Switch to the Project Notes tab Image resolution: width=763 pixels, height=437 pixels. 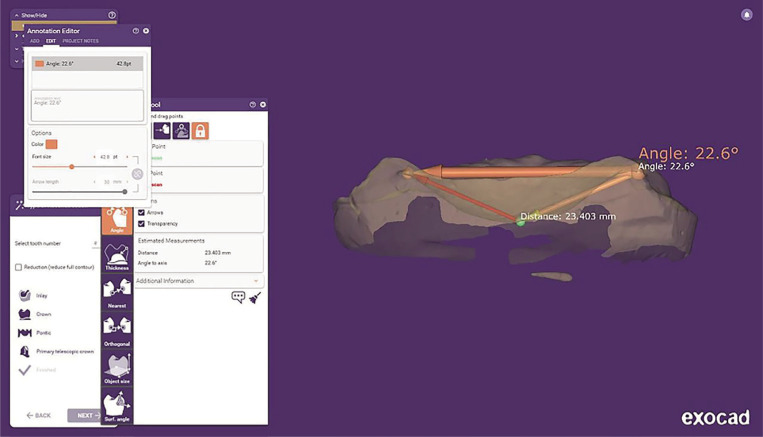click(x=80, y=40)
